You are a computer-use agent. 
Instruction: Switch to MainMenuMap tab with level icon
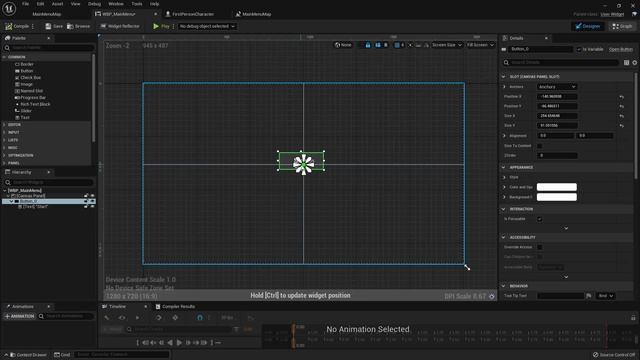pos(253,14)
